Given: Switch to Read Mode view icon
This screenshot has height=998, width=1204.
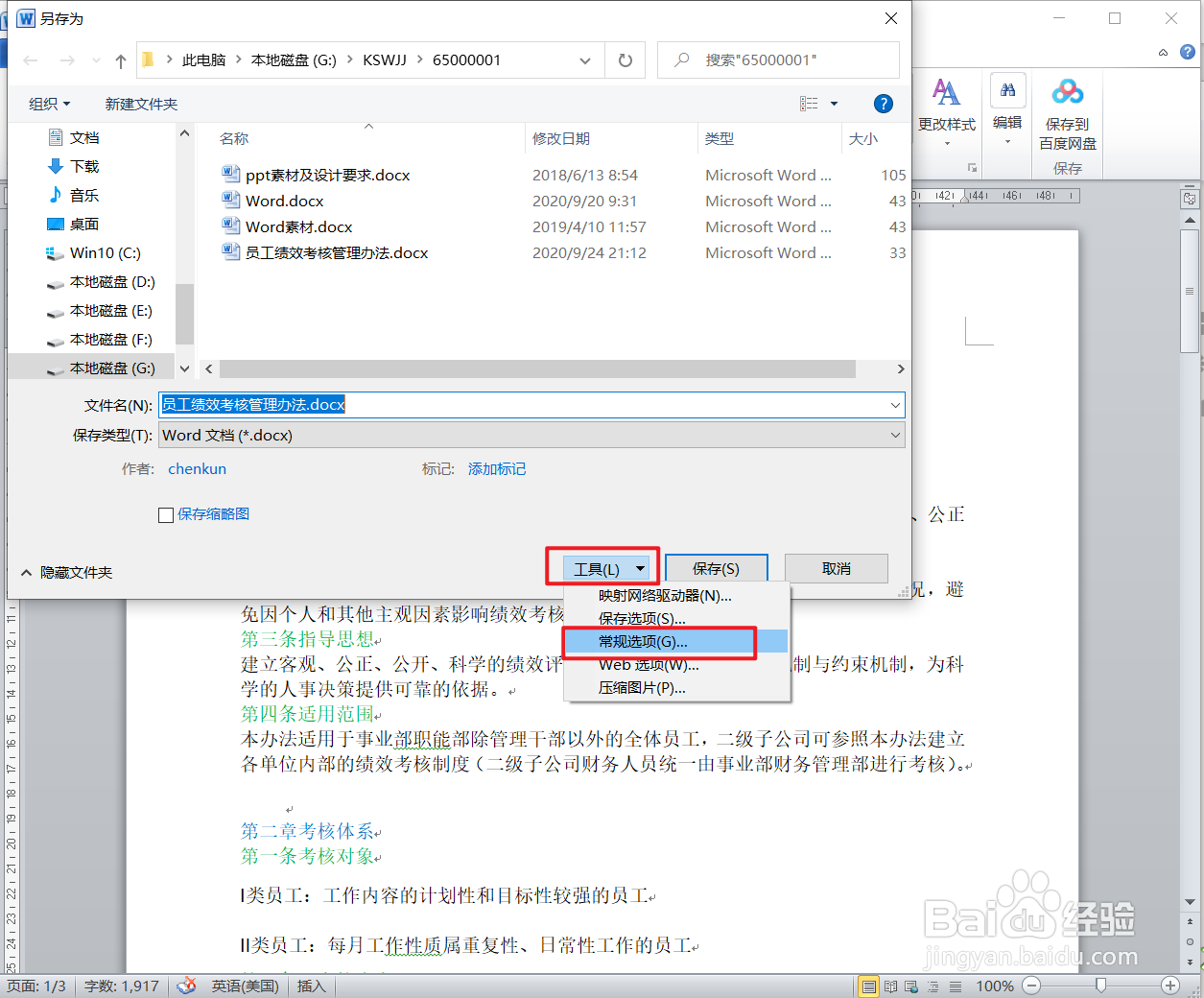Looking at the screenshot, I should click(x=889, y=986).
